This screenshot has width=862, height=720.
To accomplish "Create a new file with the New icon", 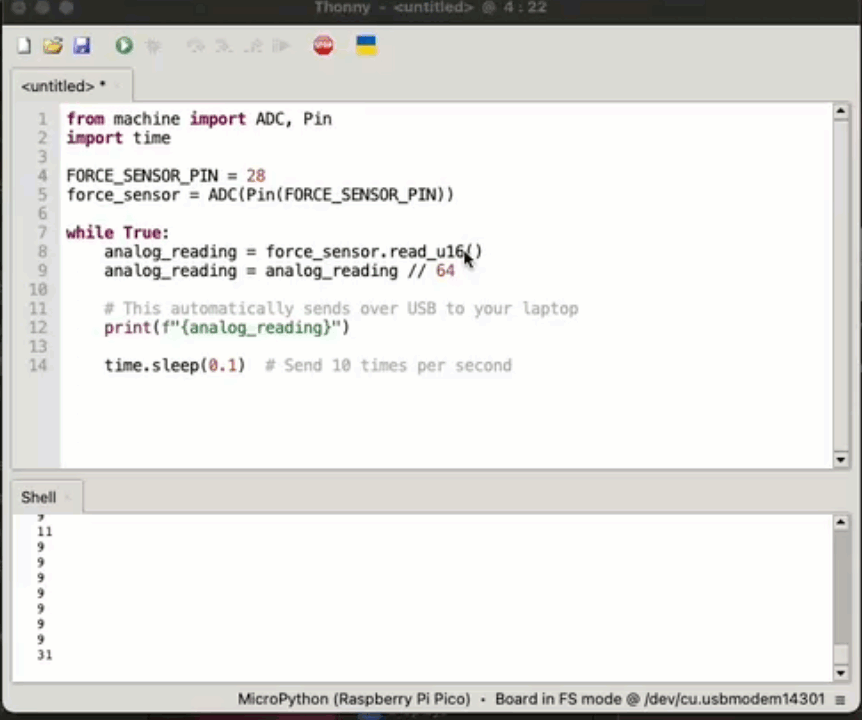I will 24,46.
